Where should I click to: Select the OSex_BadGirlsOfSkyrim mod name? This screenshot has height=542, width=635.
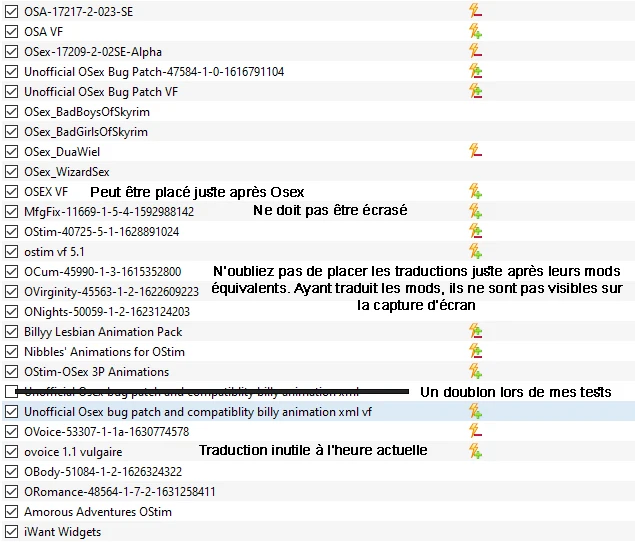coord(86,132)
